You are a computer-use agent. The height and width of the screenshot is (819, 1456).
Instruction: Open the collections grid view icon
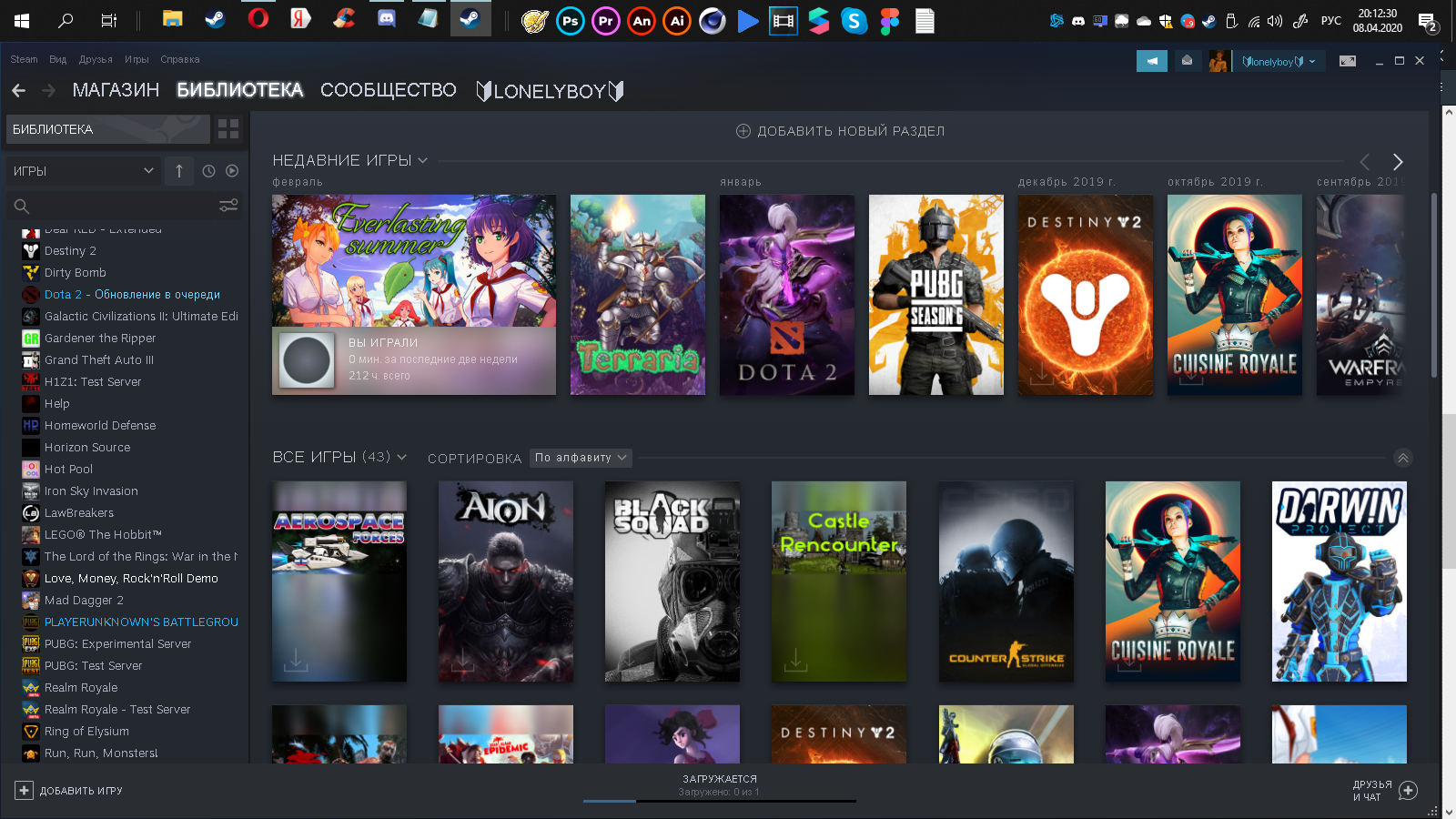click(228, 129)
